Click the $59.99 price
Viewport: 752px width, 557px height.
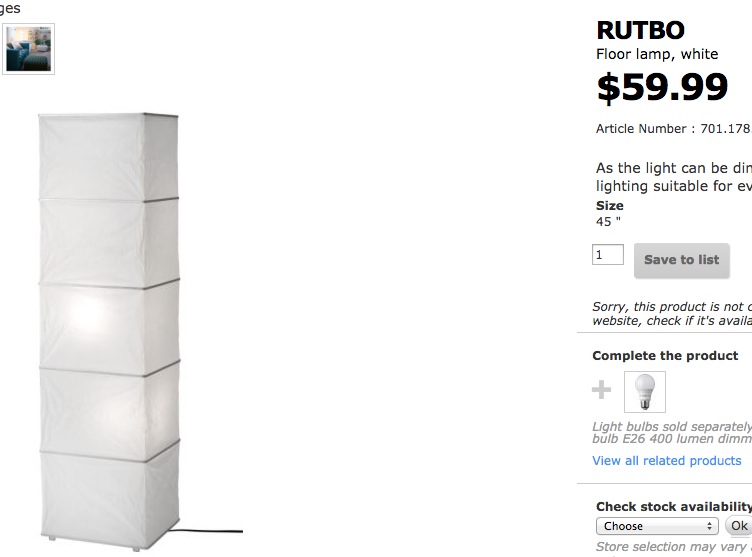[x=662, y=88]
